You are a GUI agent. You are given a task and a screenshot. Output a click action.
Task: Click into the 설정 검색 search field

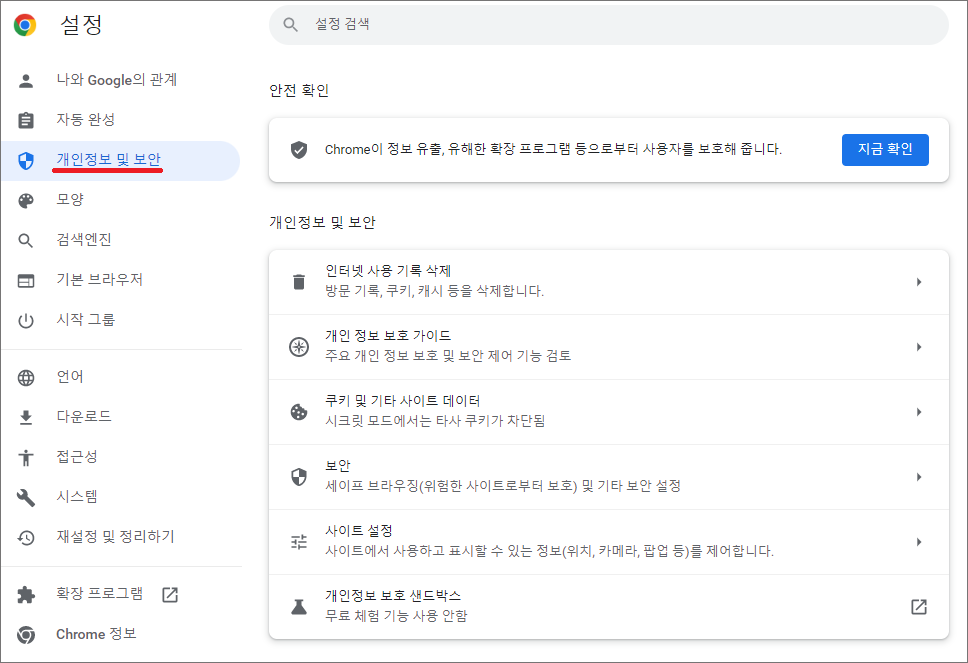609,25
